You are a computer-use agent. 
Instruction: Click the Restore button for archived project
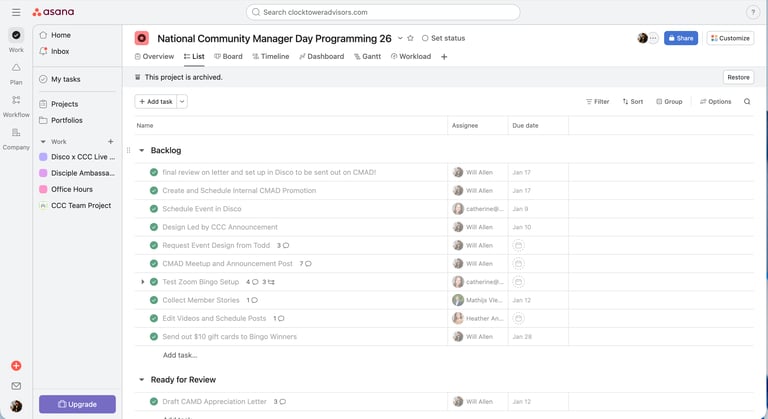(738, 77)
